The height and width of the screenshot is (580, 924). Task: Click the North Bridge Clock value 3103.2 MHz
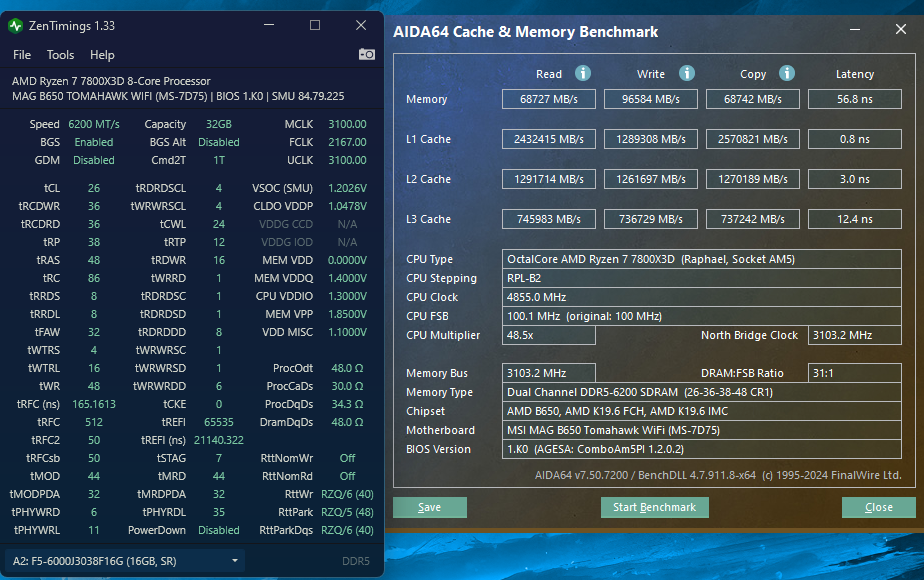point(854,335)
